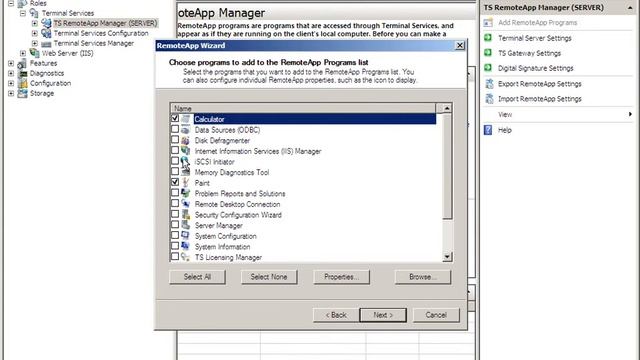Image resolution: width=640 pixels, height=360 pixels.
Task: Check the Data Sources (ODBC) checkbox
Action: coord(175,129)
